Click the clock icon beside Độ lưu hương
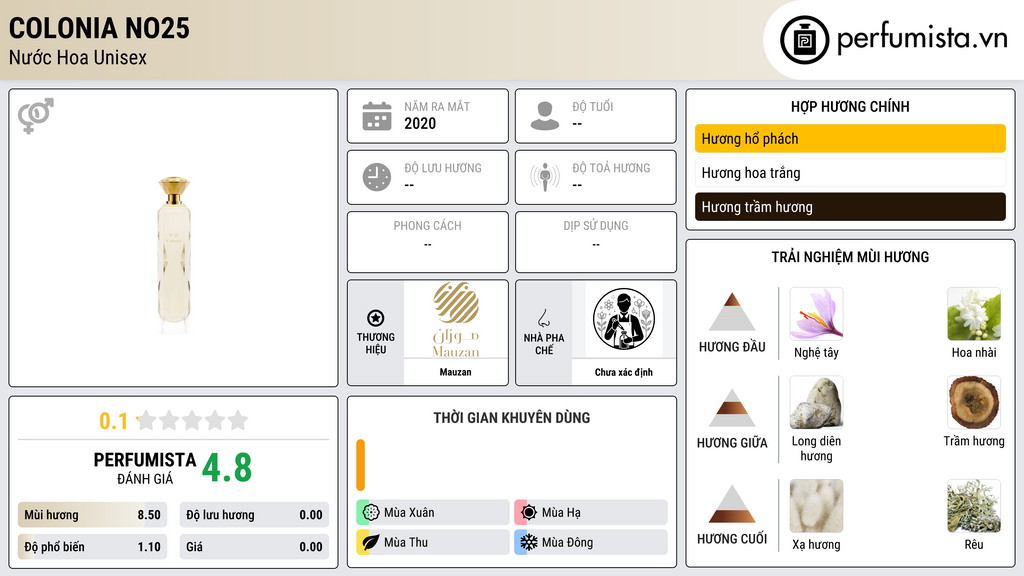This screenshot has width=1024, height=576. [x=377, y=177]
